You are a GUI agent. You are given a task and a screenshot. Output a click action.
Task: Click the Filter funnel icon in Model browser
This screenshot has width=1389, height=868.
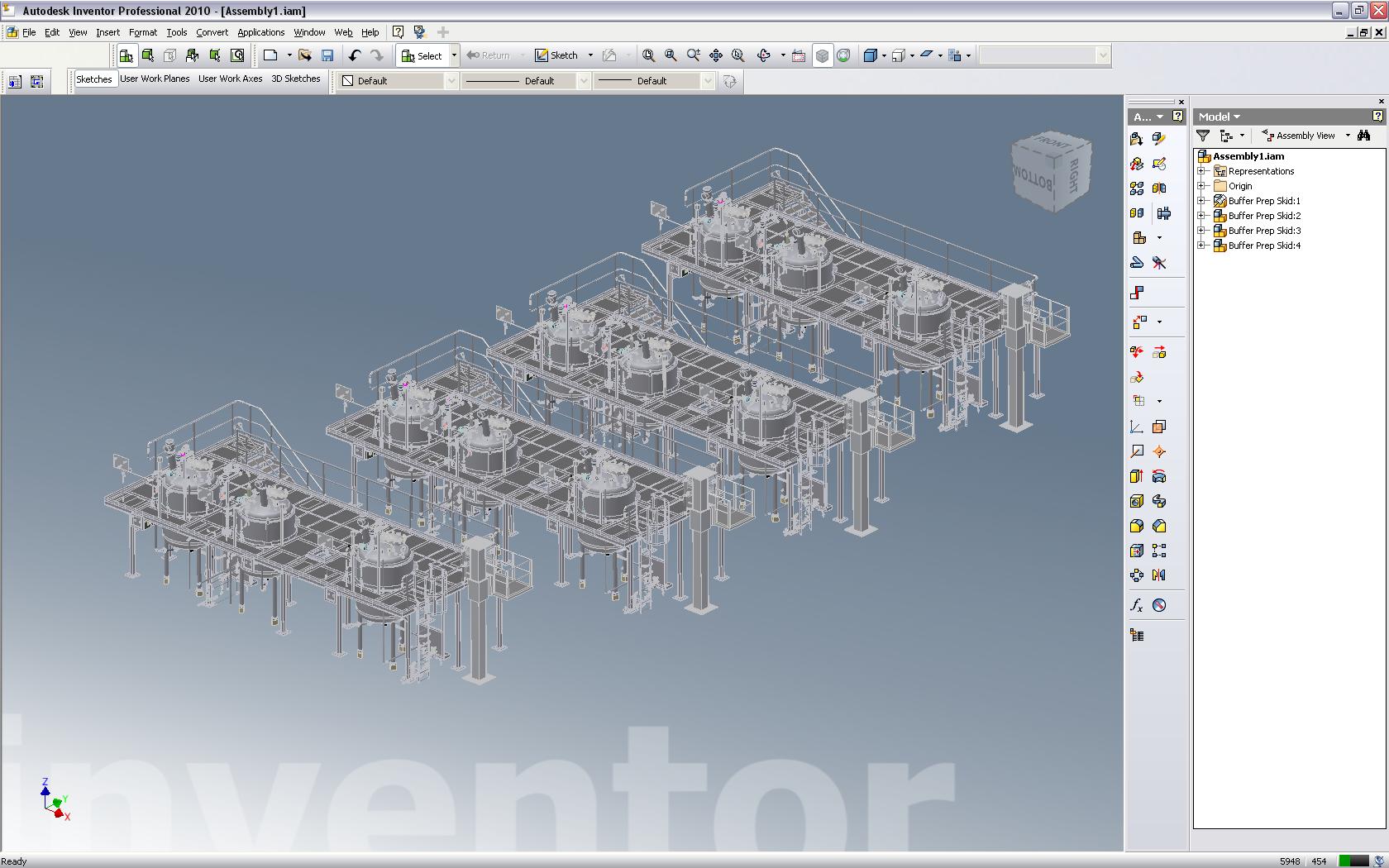point(1204,136)
